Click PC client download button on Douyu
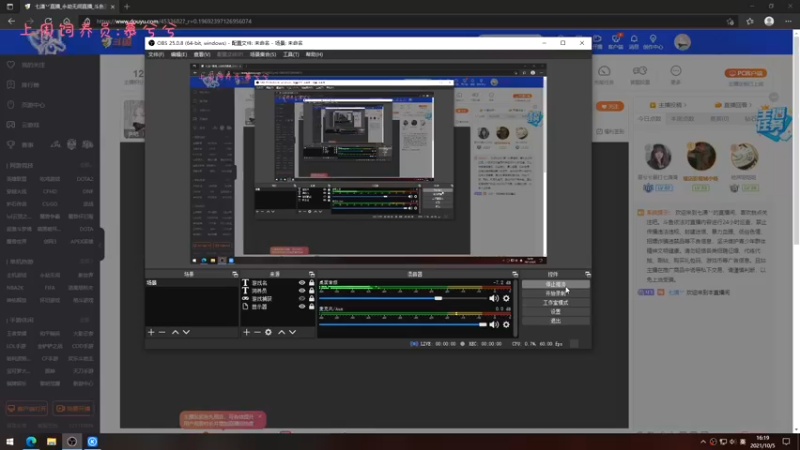Image resolution: width=800 pixels, height=450 pixels. (x=745, y=73)
